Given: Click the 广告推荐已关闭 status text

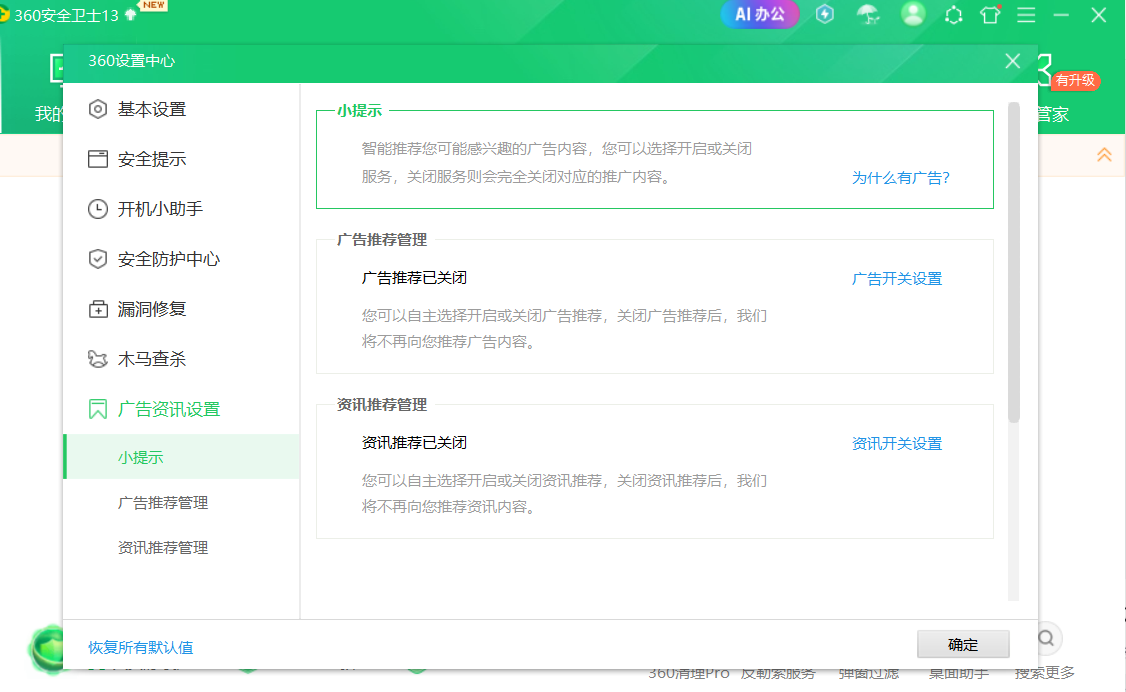Looking at the screenshot, I should point(414,278).
